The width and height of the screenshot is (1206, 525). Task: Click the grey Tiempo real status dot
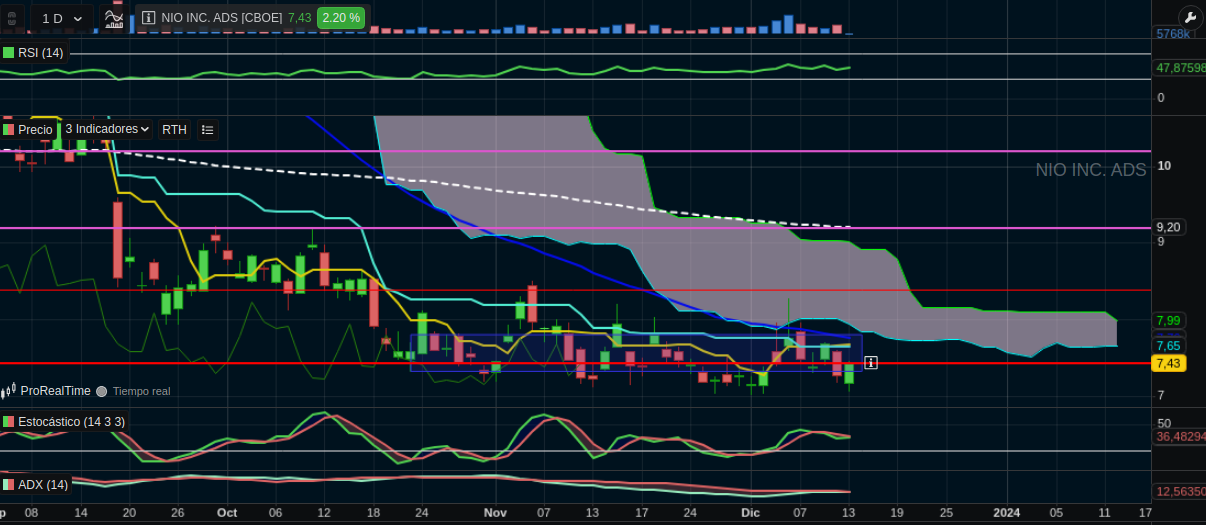tap(101, 392)
